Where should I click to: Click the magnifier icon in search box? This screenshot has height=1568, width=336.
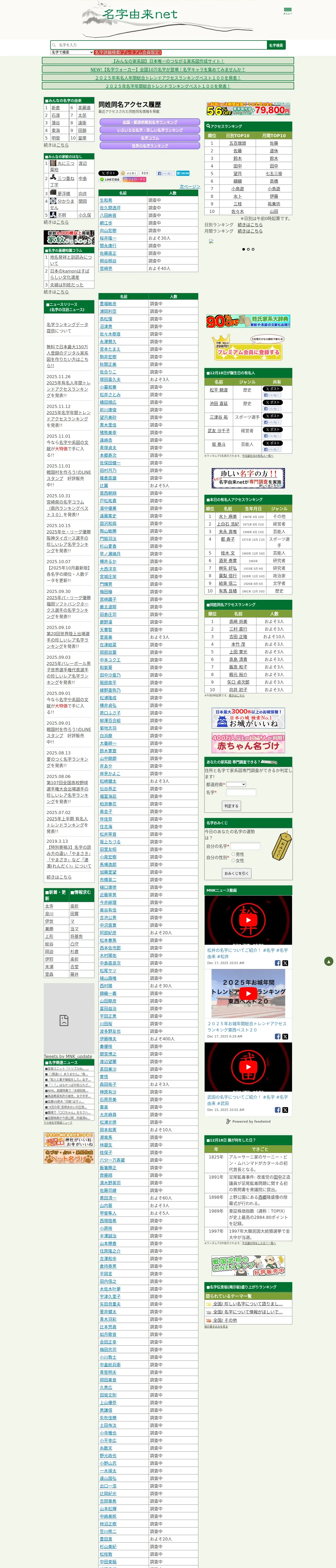[x=54, y=45]
